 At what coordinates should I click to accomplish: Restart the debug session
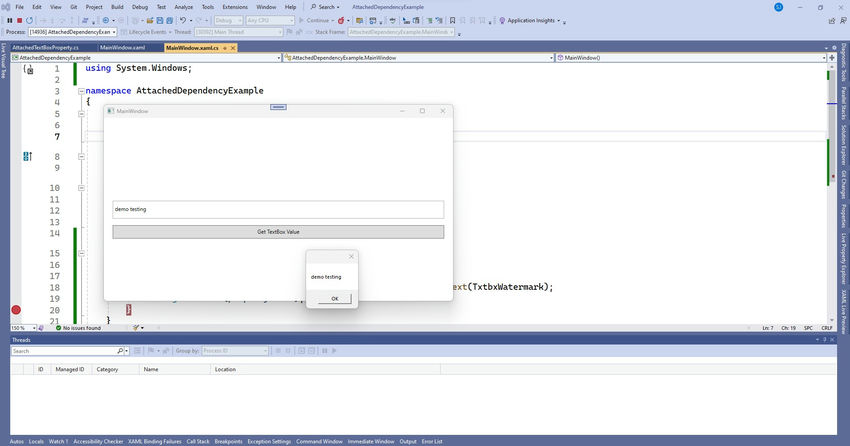tap(29, 21)
